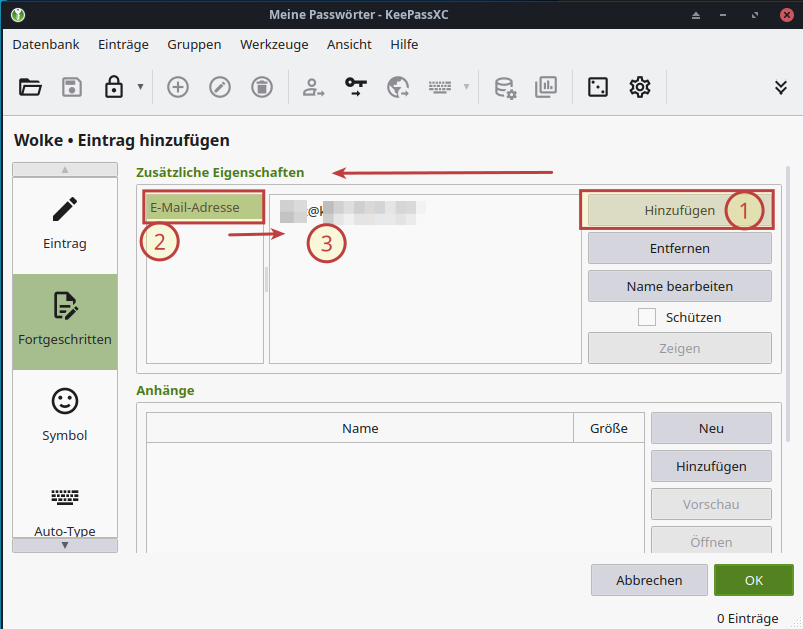Expand the dropdown arrow next to padlock

click(x=140, y=87)
